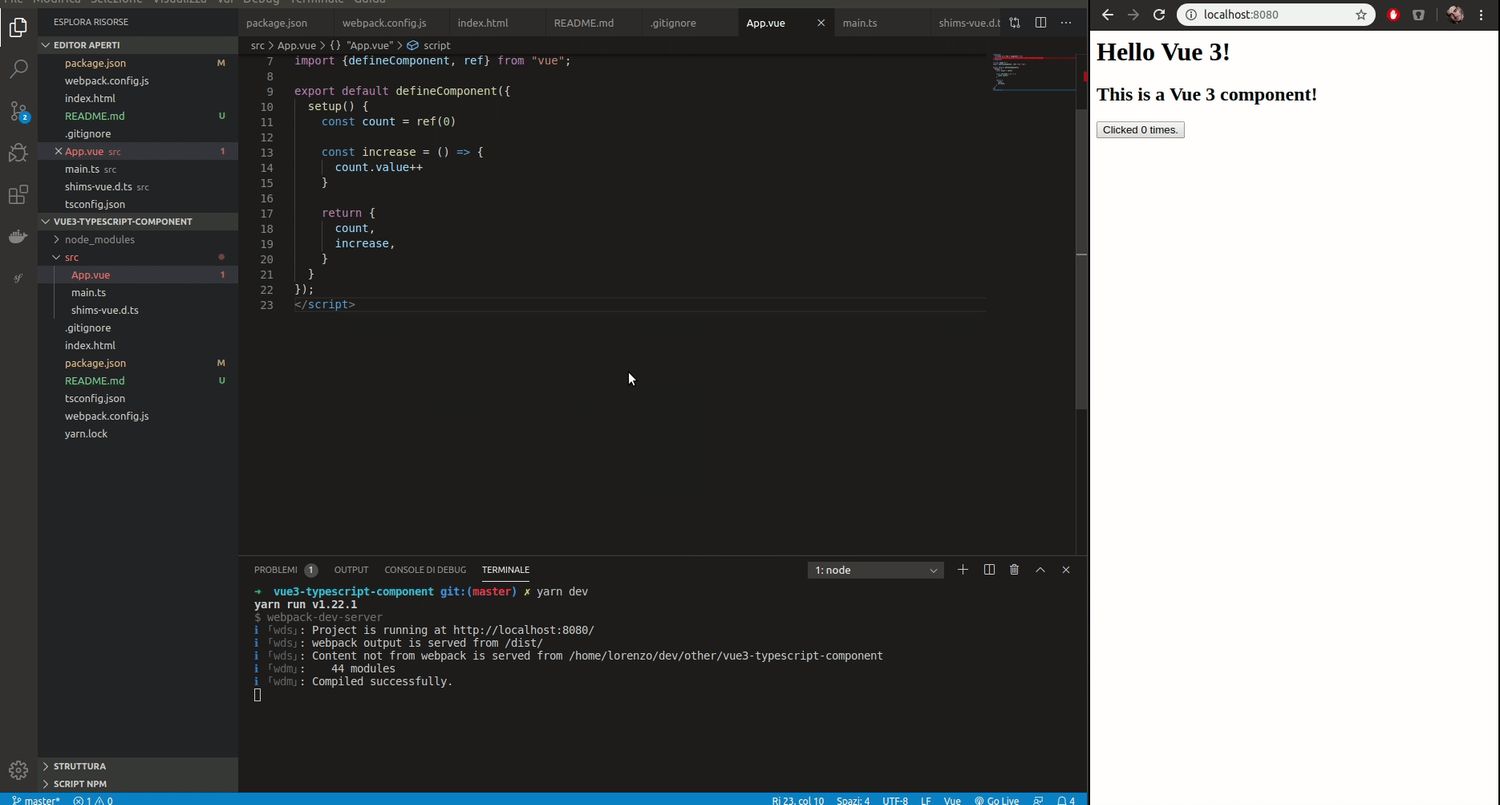Open the browser three-dot menu
This screenshot has width=1500, height=805.
[1481, 15]
